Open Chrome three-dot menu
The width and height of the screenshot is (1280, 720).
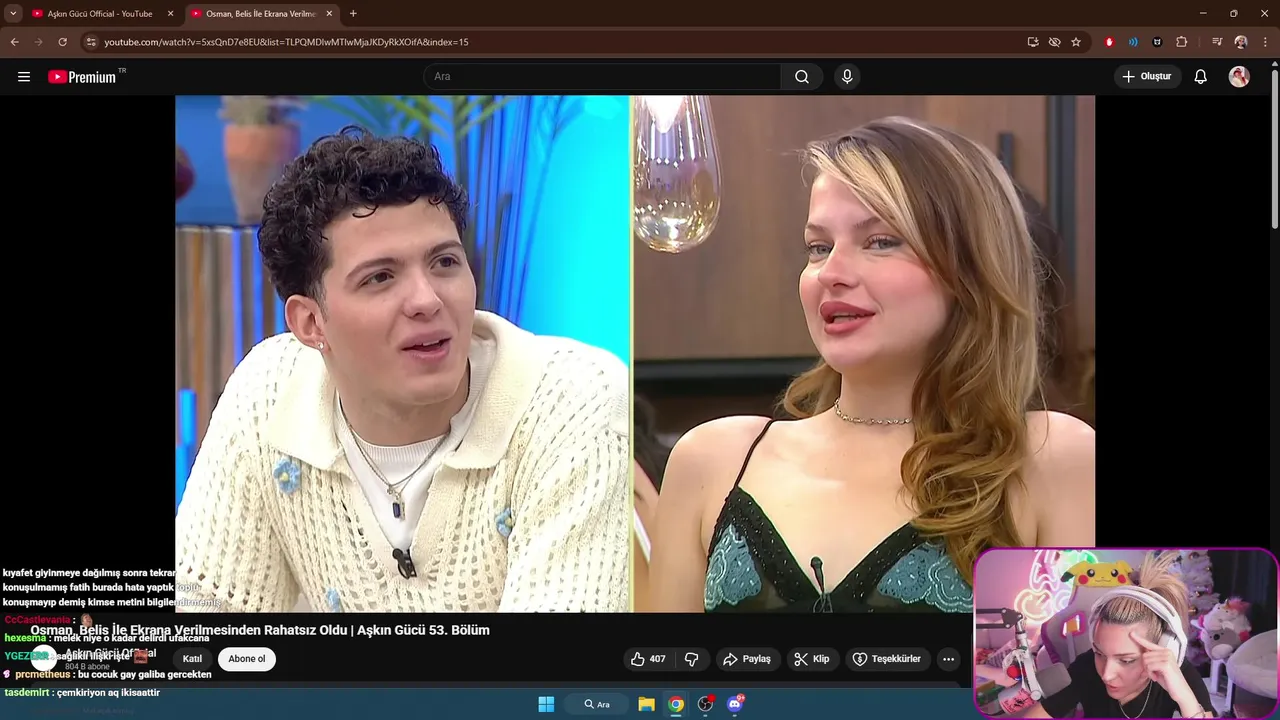[1266, 42]
